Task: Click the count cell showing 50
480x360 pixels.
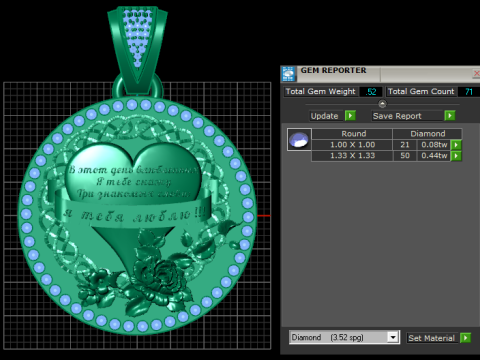Action: 405,156
